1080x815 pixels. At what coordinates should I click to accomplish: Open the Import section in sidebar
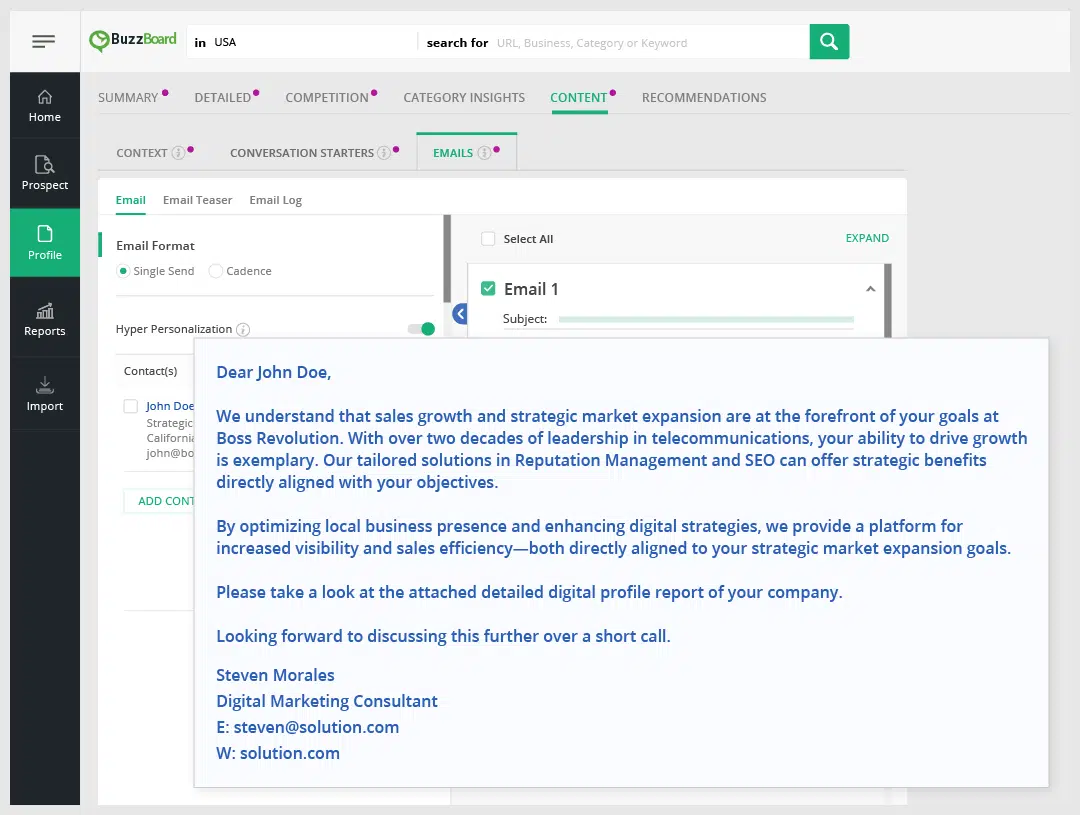[45, 394]
